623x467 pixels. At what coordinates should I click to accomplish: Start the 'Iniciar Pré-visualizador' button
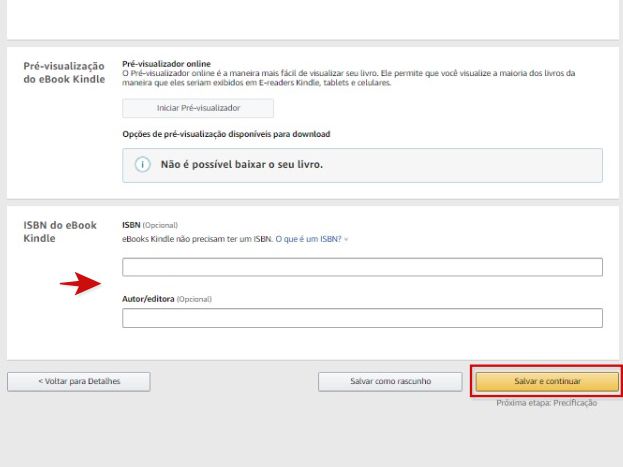click(x=198, y=108)
